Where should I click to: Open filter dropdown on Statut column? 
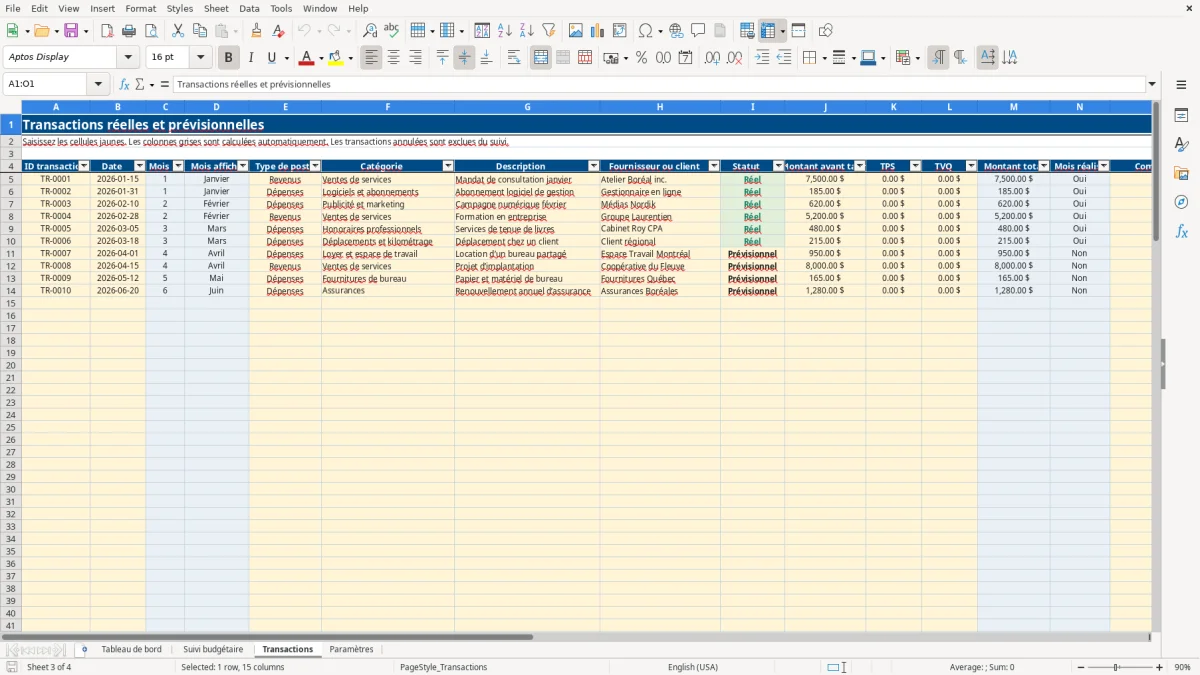779,166
